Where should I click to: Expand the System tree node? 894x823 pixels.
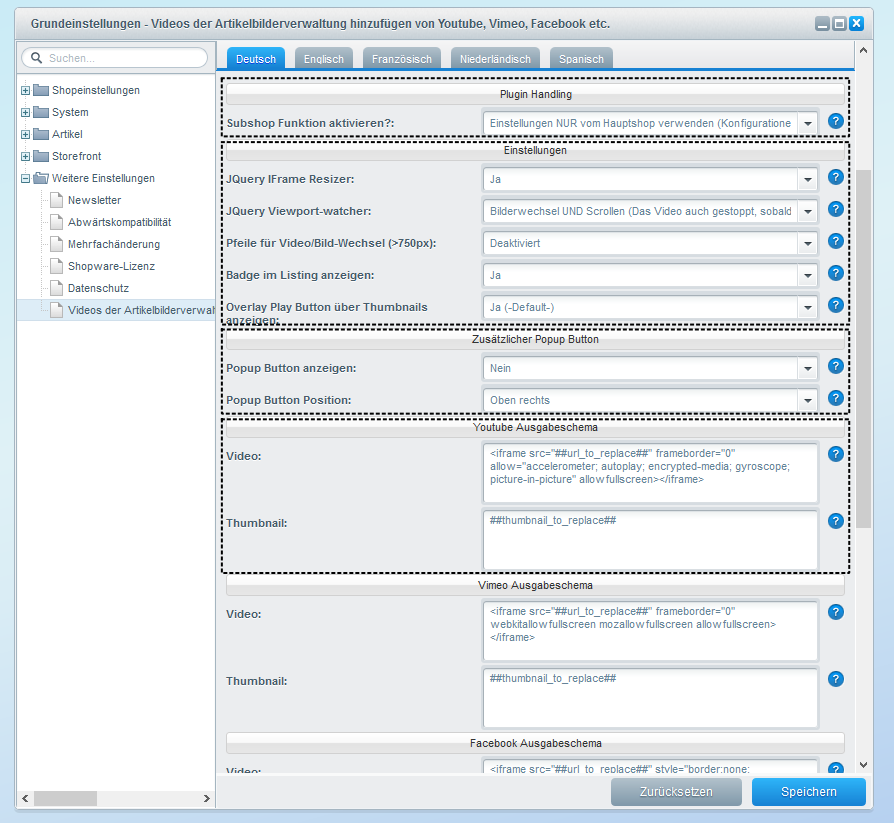click(25, 112)
